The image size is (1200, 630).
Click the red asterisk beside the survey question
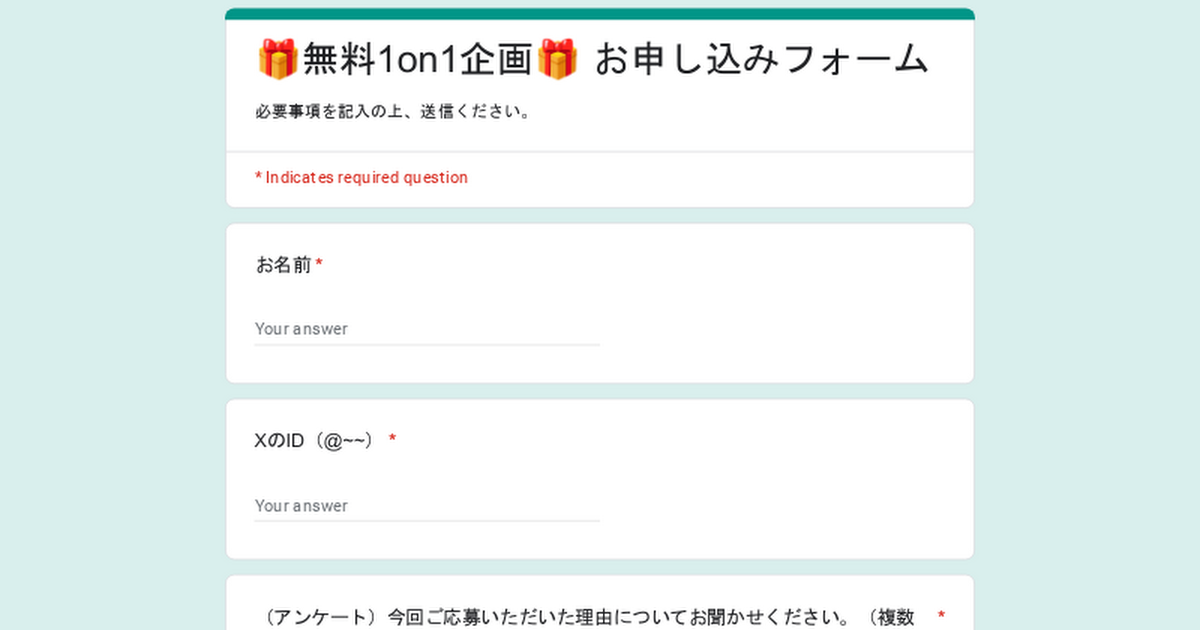[x=941, y=616]
